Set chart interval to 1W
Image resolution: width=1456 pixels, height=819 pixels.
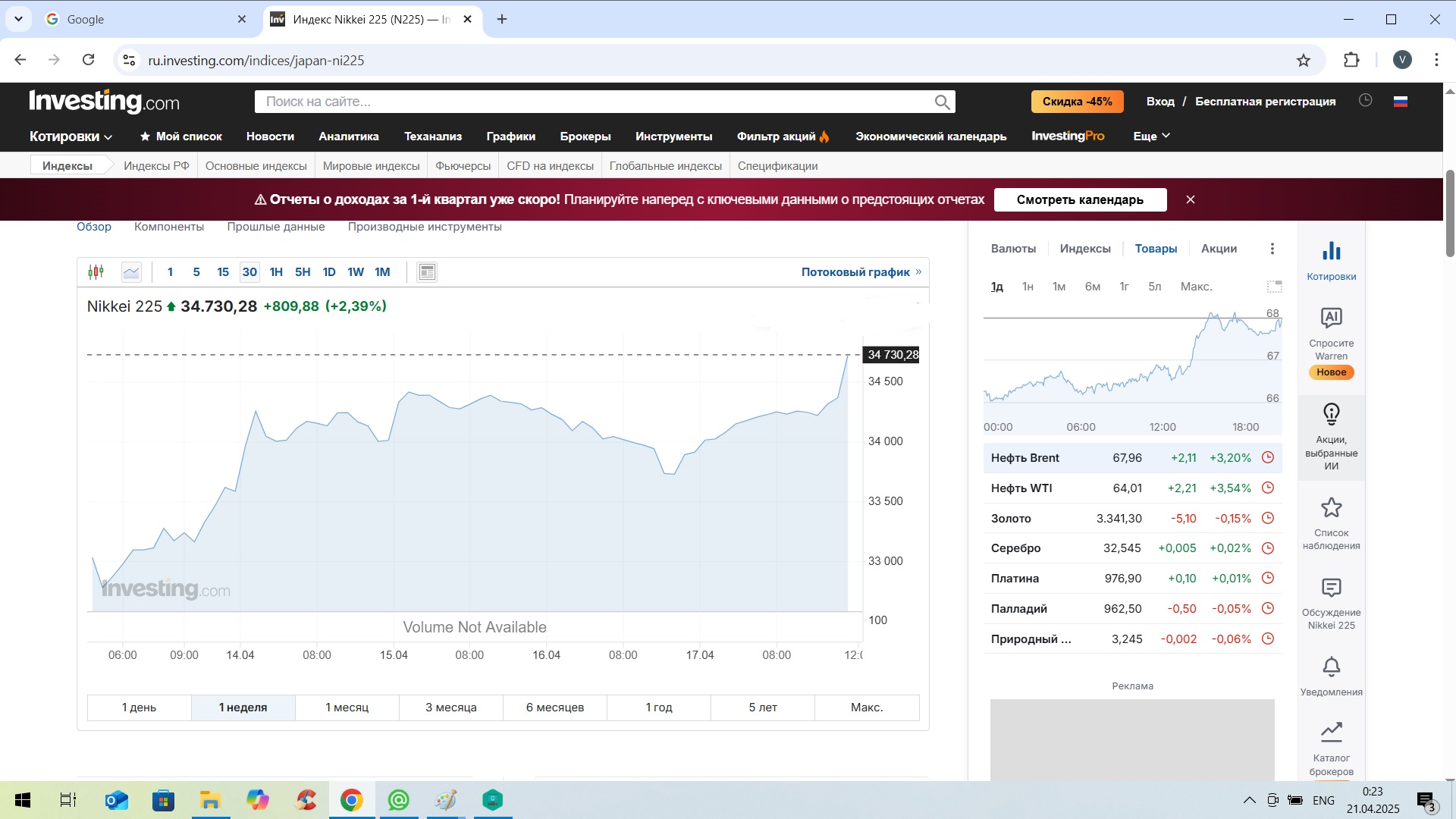[356, 271]
